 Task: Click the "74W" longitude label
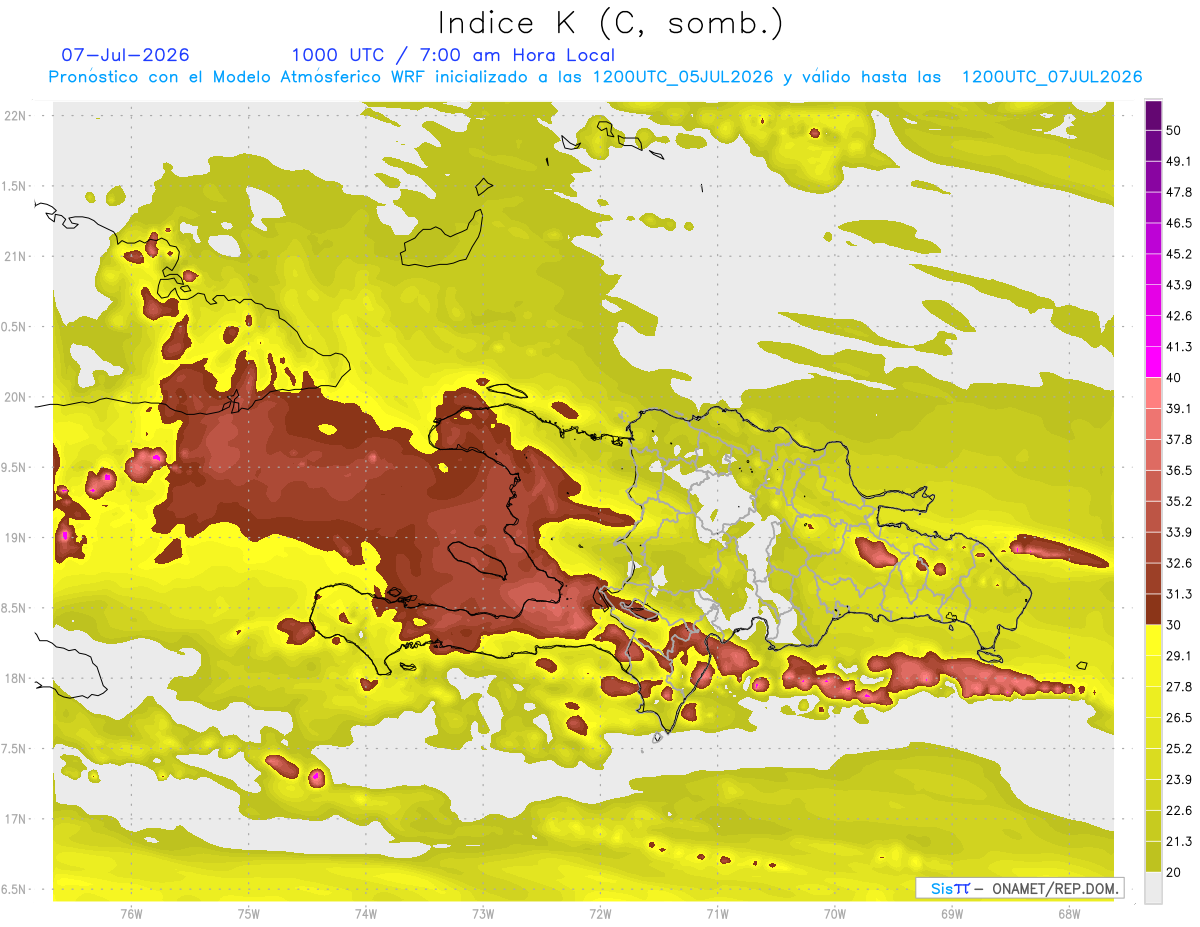365,914
